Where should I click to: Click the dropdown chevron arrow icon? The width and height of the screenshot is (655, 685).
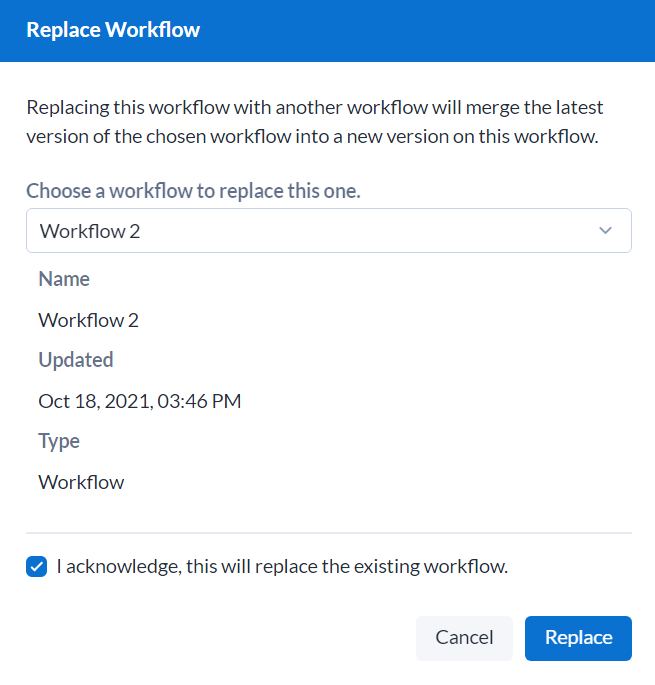[605, 231]
